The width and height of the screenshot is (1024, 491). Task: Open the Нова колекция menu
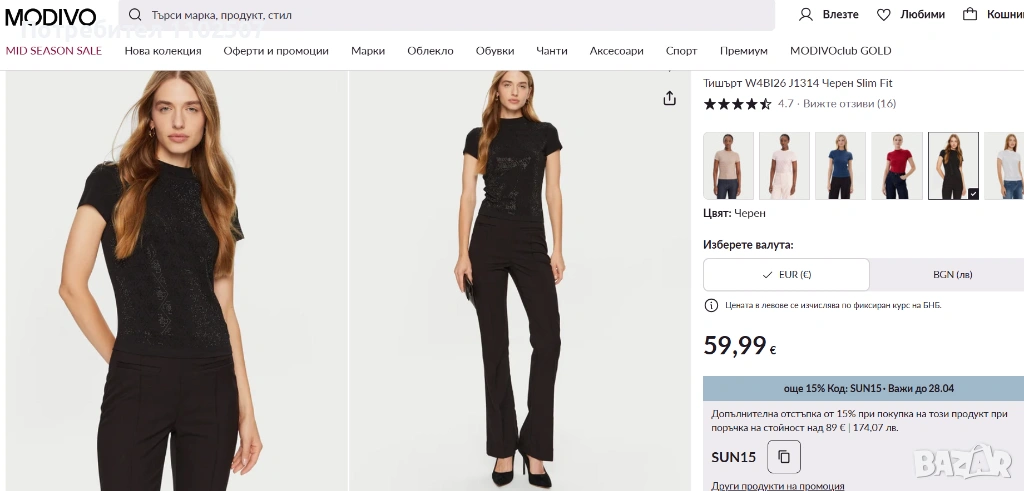click(163, 51)
